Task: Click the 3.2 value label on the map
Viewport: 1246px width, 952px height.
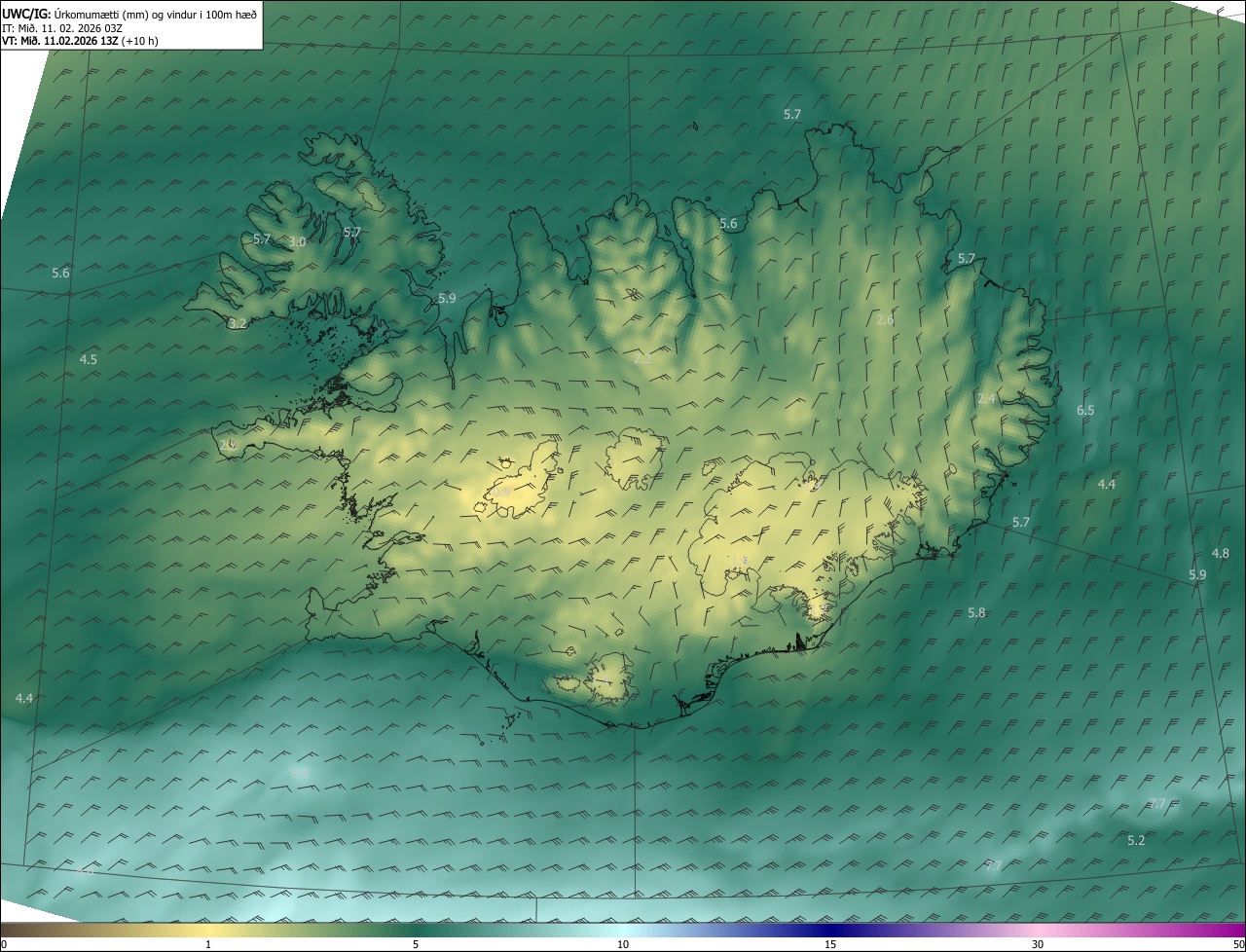Action: click(x=238, y=323)
